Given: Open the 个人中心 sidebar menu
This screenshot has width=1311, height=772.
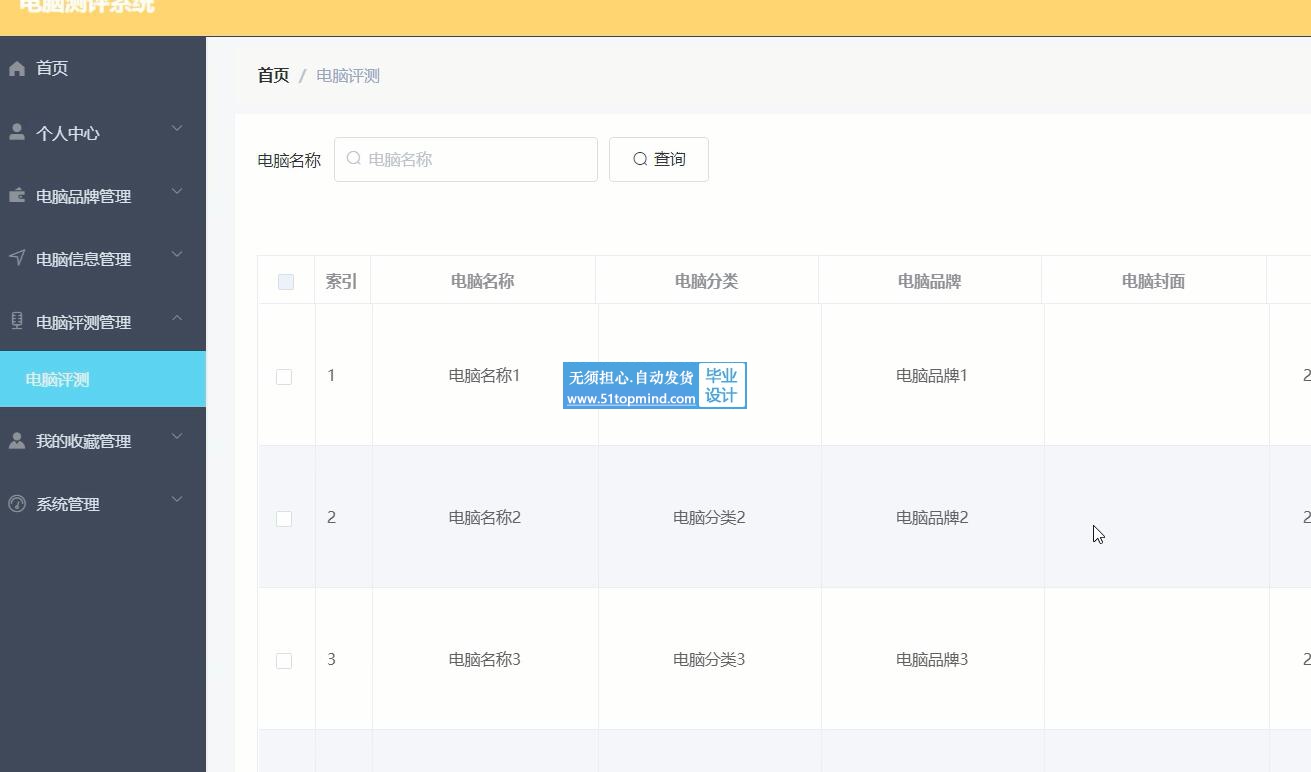Looking at the screenshot, I should tap(103, 133).
